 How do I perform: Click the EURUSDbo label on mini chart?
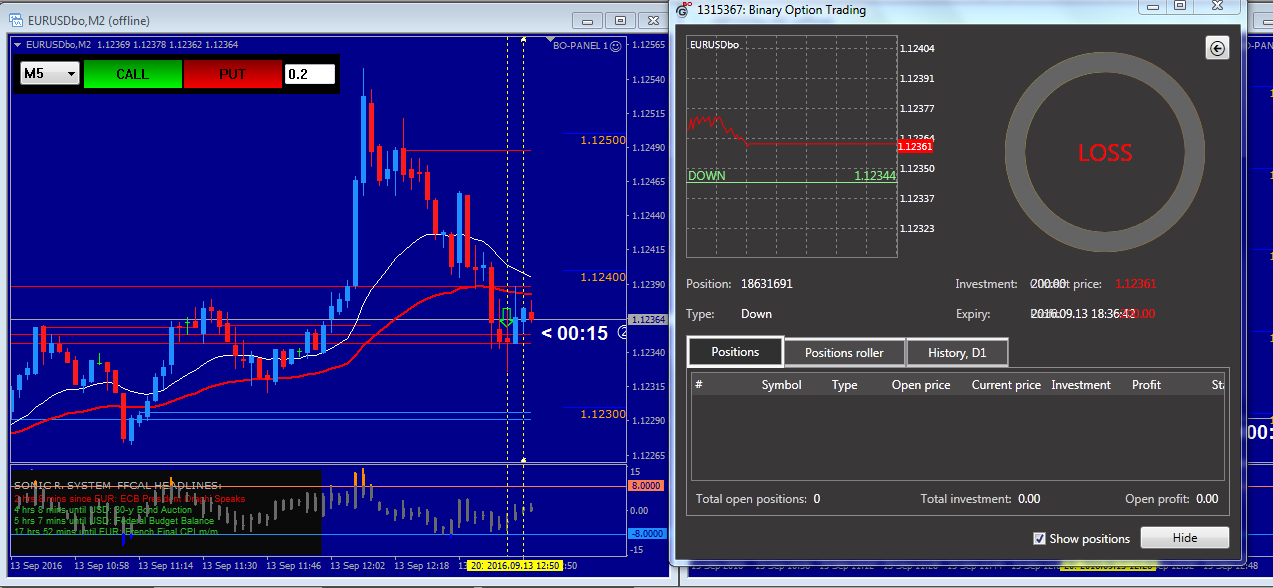pyautogui.click(x=714, y=45)
